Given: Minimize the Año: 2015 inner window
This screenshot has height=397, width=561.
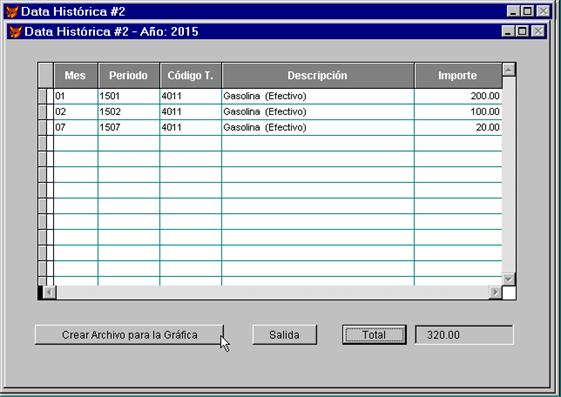Looking at the screenshot, I should [x=508, y=31].
